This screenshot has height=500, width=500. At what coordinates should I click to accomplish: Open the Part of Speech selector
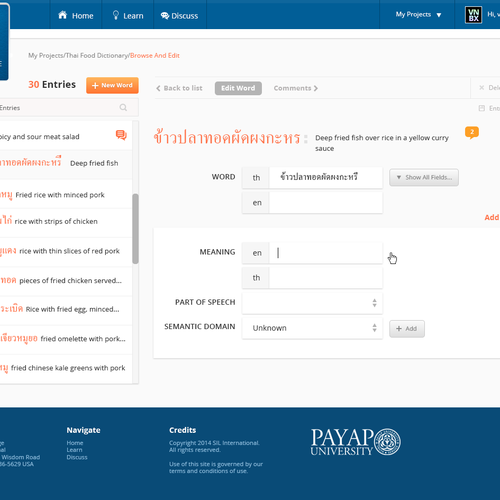(312, 303)
